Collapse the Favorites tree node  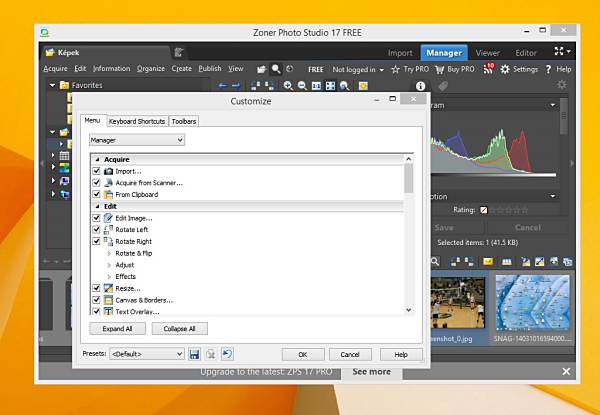click(52, 85)
